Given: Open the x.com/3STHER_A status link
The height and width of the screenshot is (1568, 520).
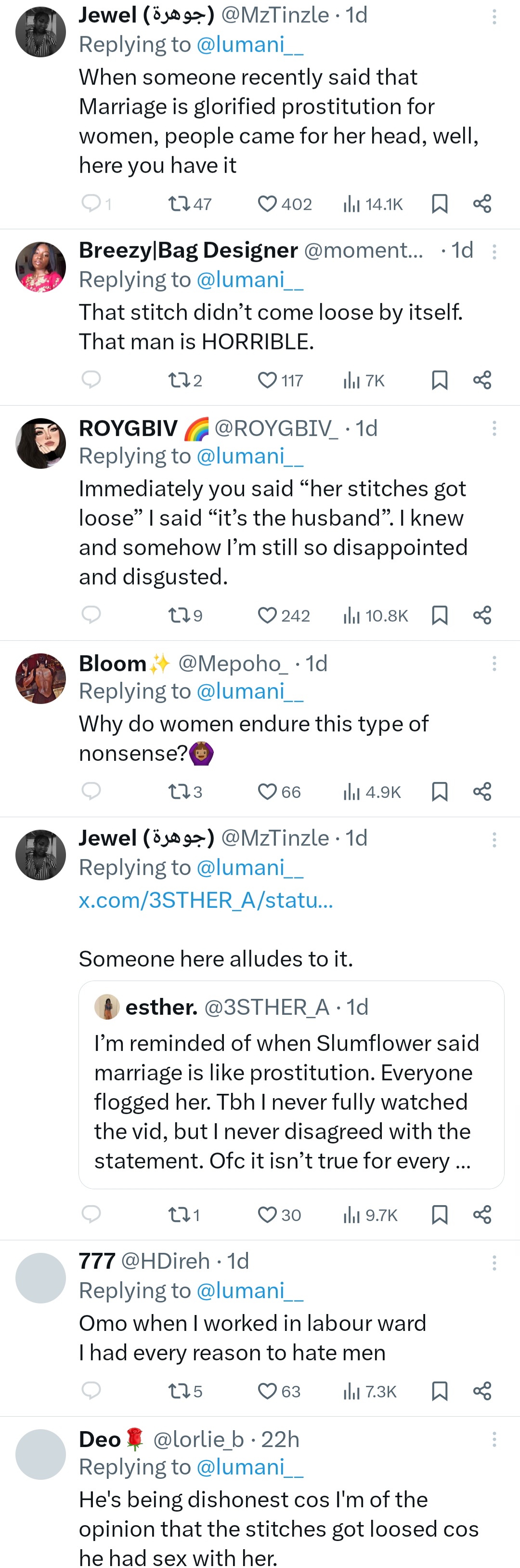Looking at the screenshot, I should point(206,900).
